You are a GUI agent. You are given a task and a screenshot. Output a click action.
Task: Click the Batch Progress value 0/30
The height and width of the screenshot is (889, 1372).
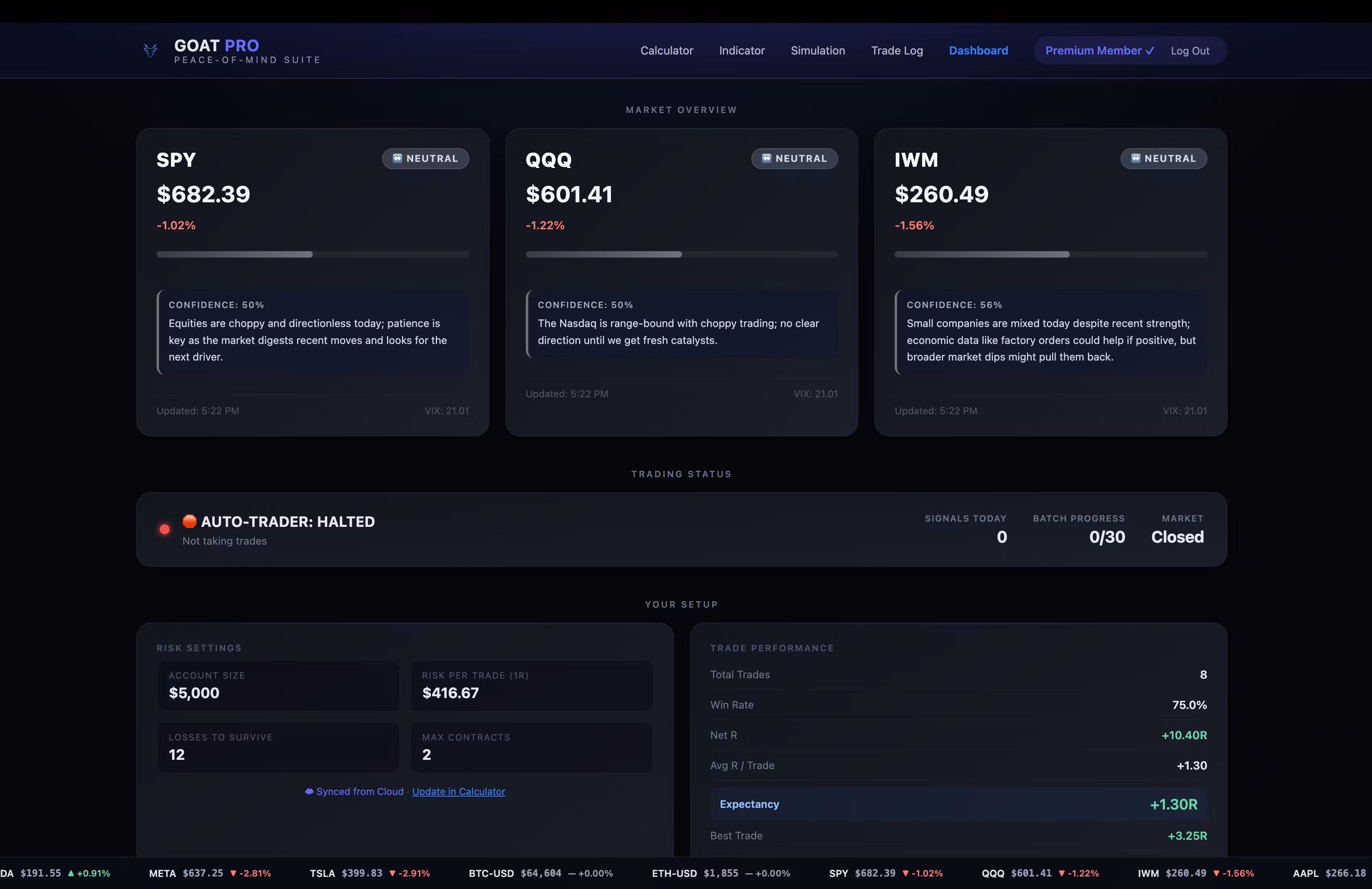point(1107,537)
